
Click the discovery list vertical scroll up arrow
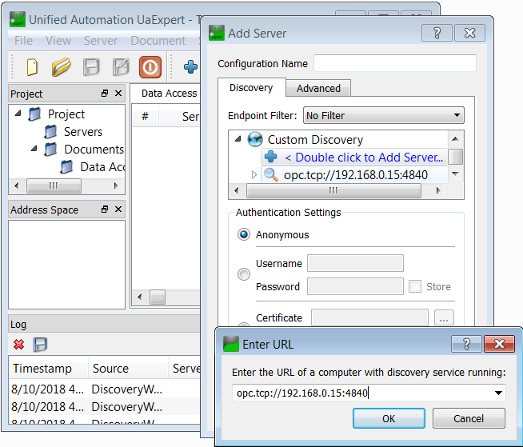[x=455, y=139]
